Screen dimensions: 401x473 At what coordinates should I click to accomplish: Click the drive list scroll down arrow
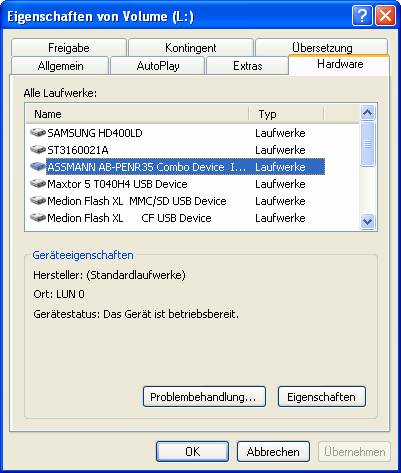[368, 221]
